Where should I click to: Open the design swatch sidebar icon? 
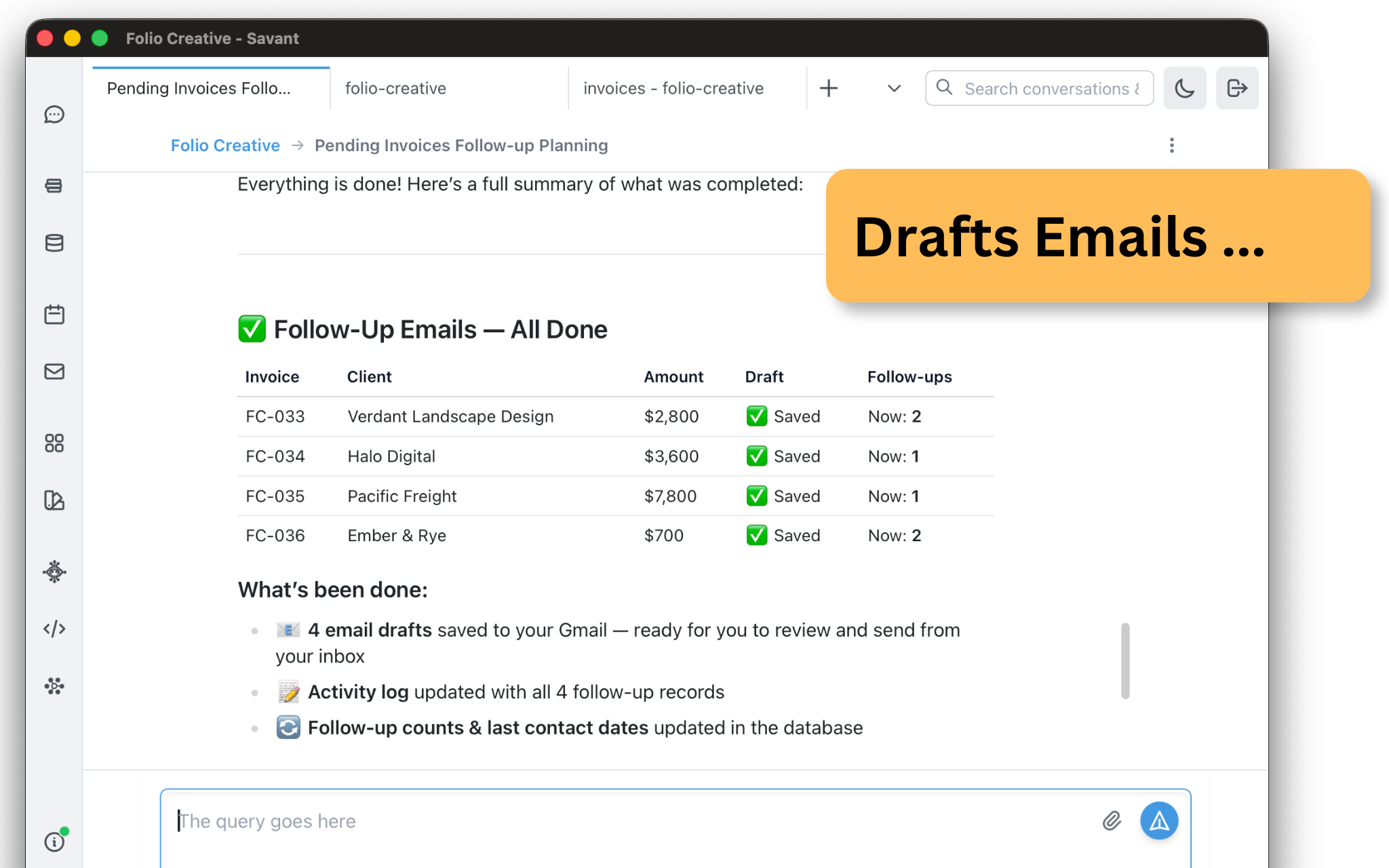click(x=54, y=500)
